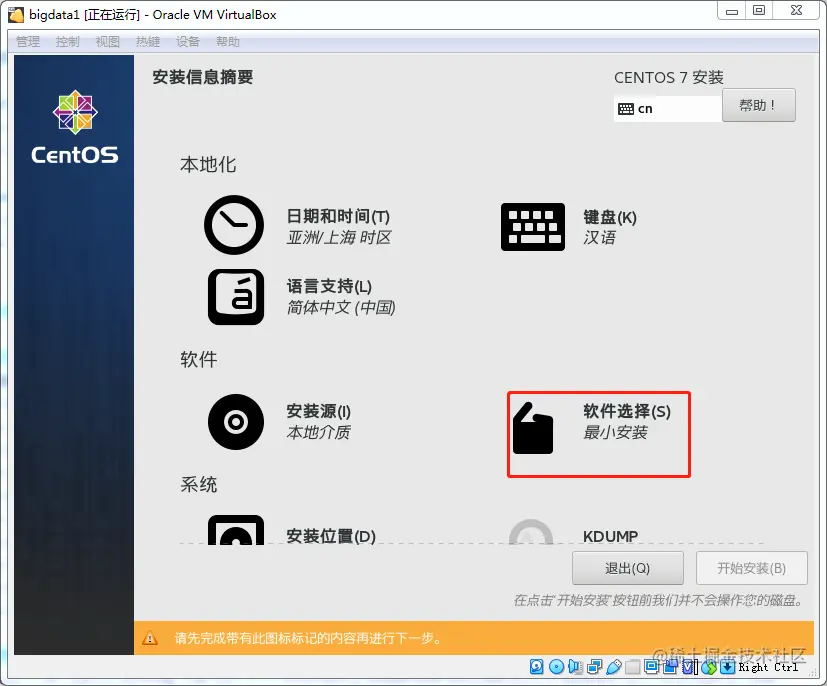
Task: Click the display settings status icon
Action: (651, 667)
